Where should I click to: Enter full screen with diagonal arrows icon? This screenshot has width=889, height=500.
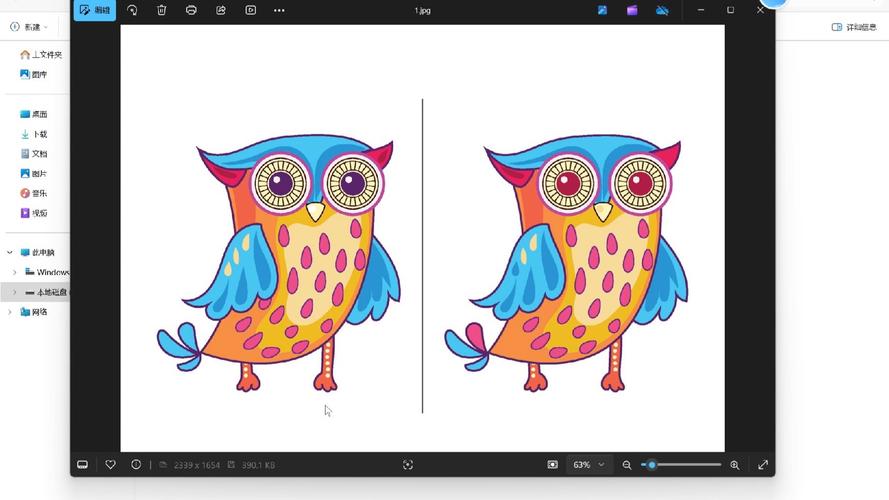[x=763, y=465]
